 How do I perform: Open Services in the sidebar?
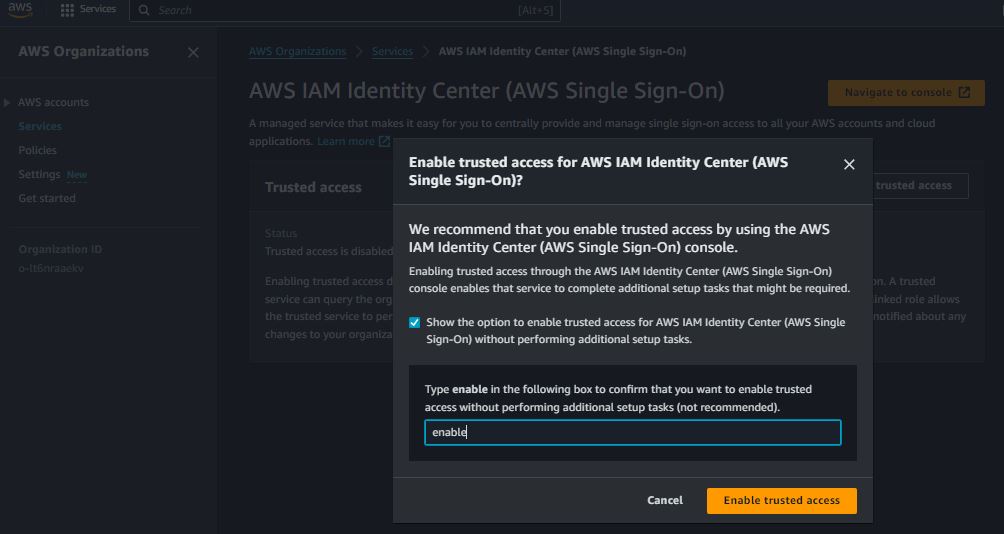click(40, 126)
